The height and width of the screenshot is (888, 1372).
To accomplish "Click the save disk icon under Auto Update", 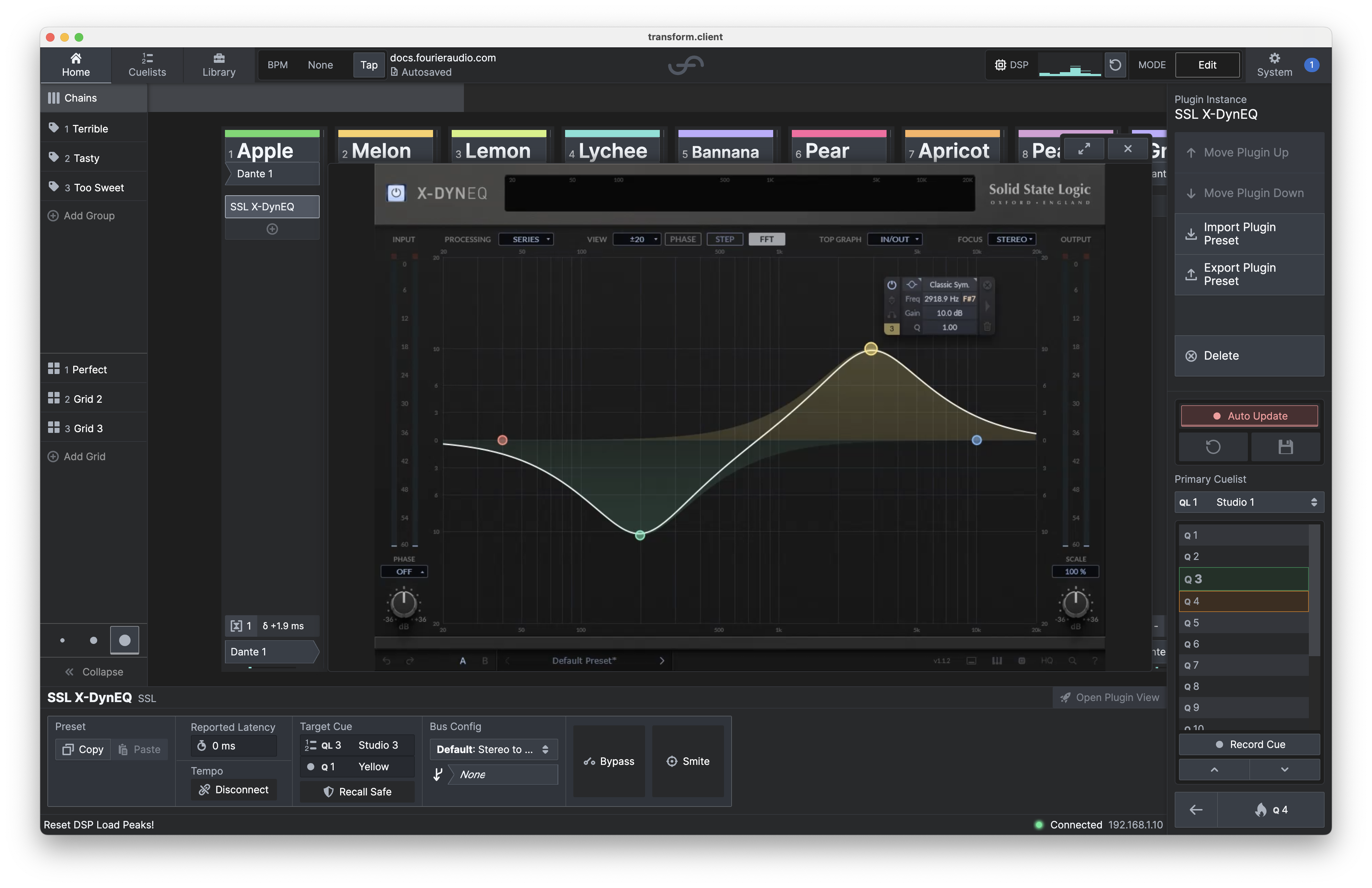I will coord(1285,447).
